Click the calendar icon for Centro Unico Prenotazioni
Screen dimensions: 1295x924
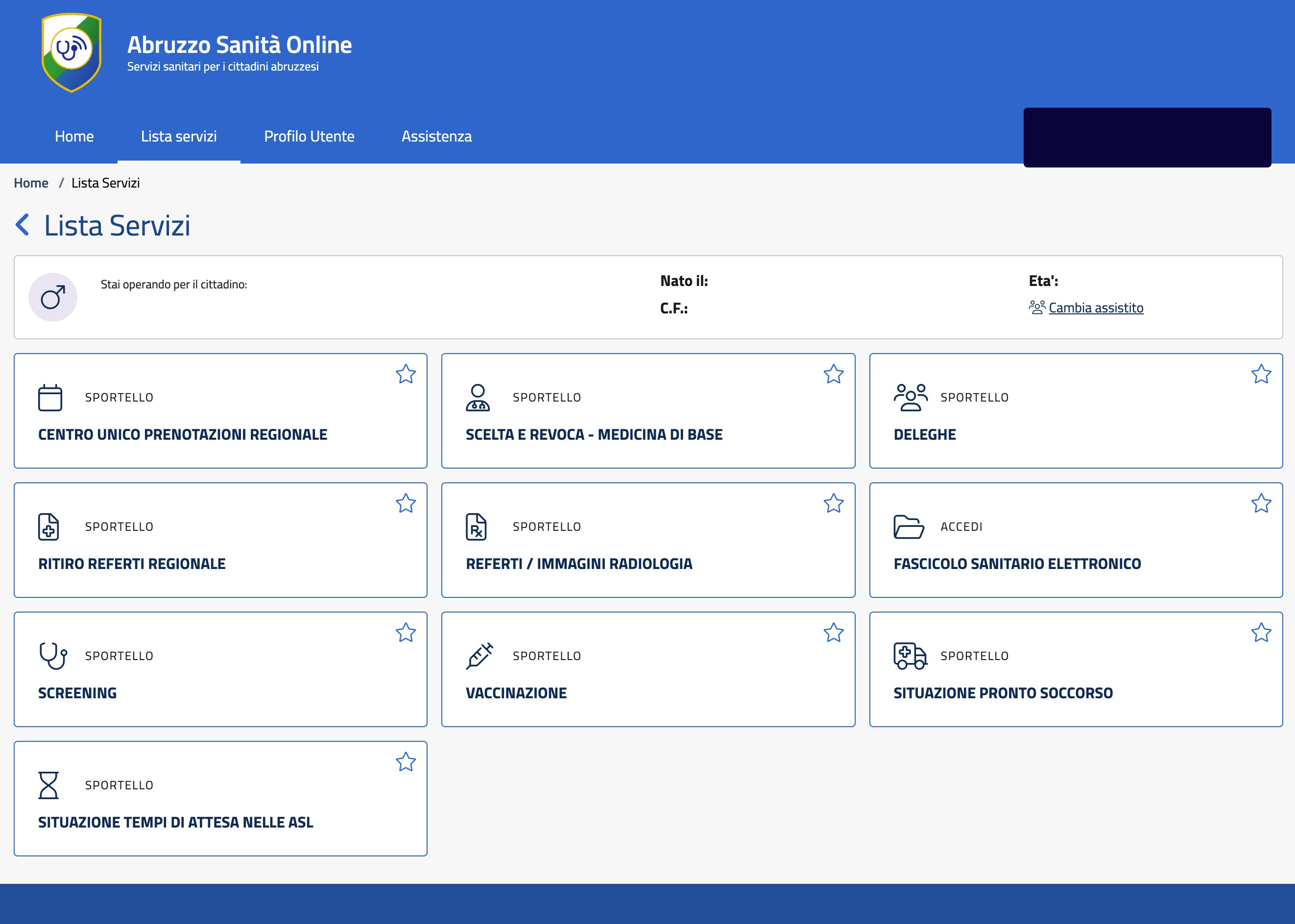[50, 397]
